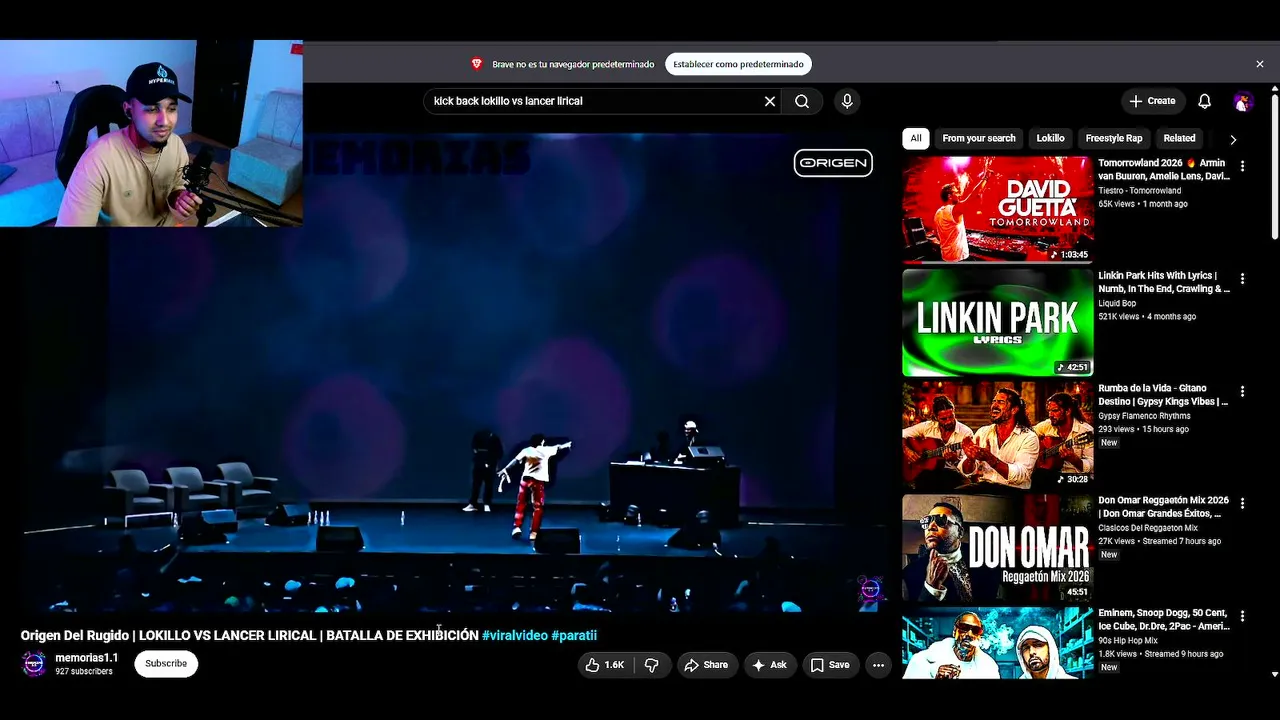
Task: Open the Ask assistant button
Action: pos(770,665)
